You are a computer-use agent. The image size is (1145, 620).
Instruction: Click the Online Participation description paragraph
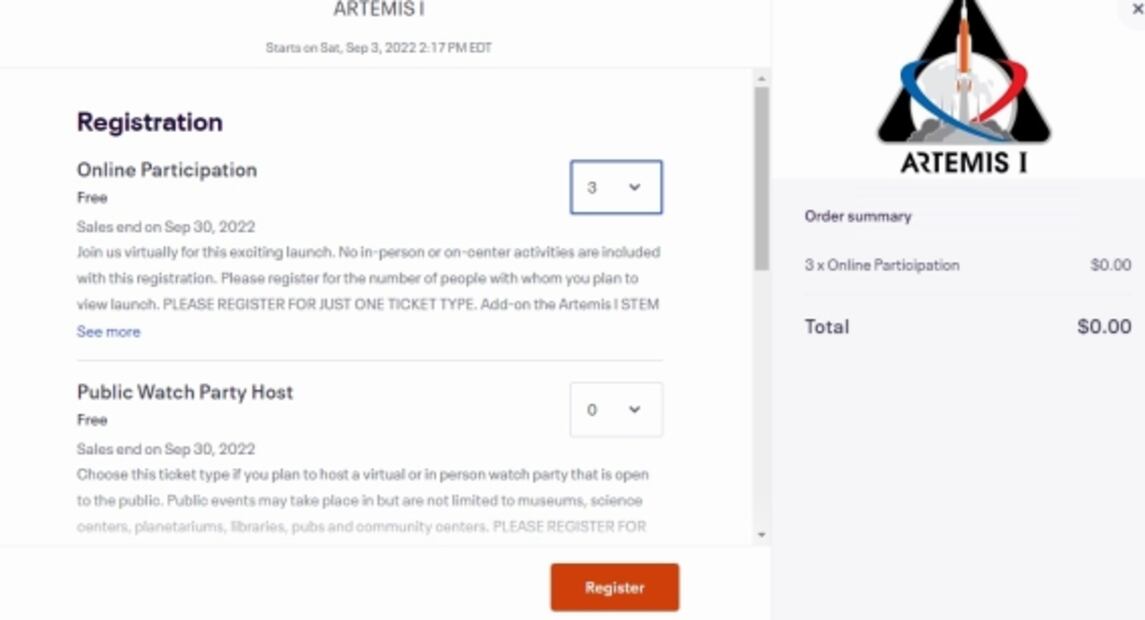pyautogui.click(x=368, y=278)
